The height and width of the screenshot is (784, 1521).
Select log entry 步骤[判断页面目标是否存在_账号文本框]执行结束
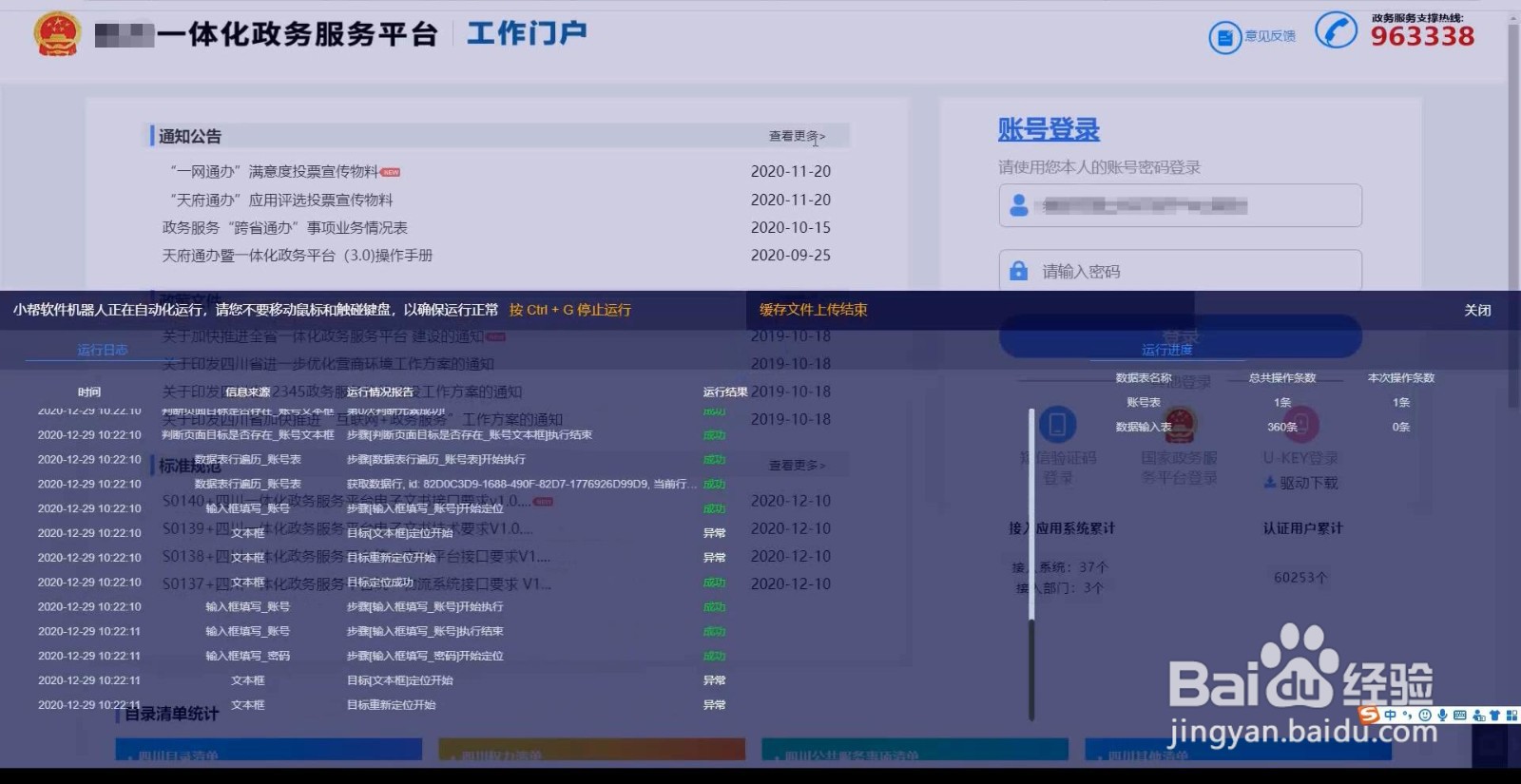[470, 435]
